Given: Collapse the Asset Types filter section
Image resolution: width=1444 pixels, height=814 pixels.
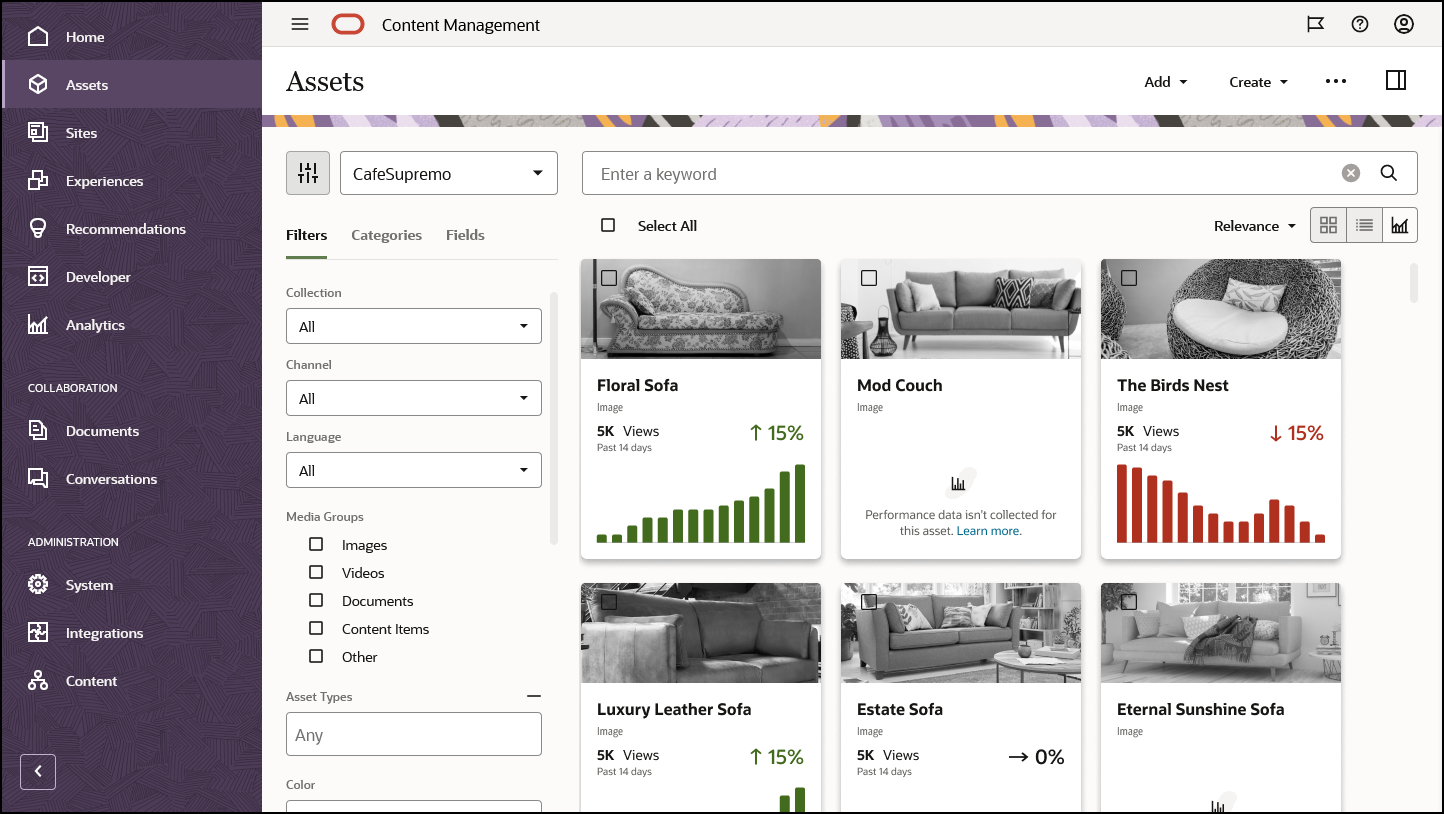Looking at the screenshot, I should (534, 696).
